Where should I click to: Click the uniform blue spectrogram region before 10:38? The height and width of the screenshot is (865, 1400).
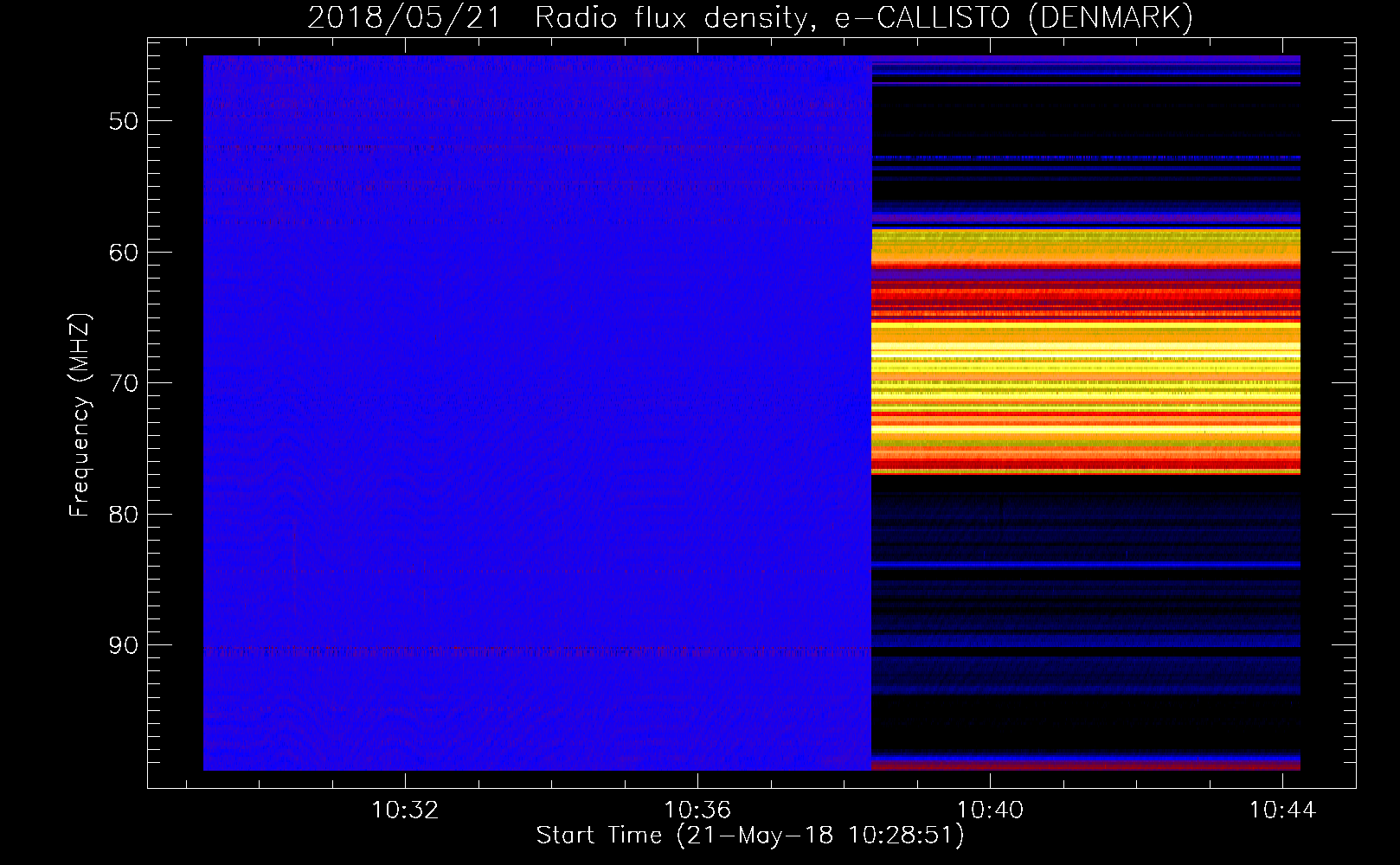pos(537,413)
